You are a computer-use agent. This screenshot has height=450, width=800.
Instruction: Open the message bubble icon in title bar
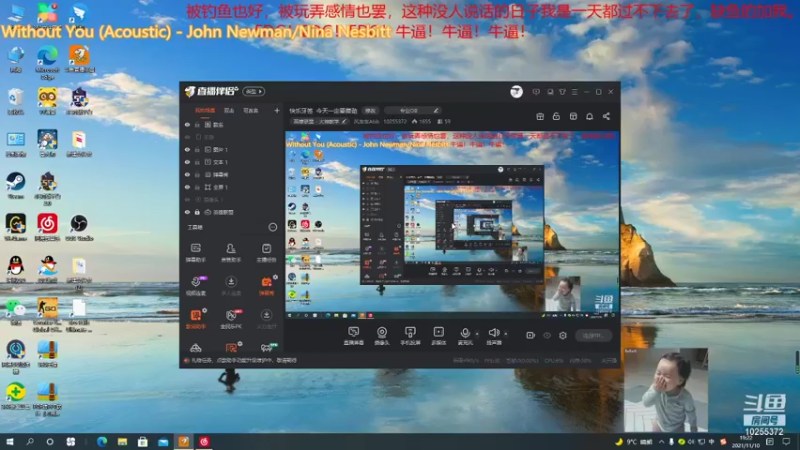[536, 92]
